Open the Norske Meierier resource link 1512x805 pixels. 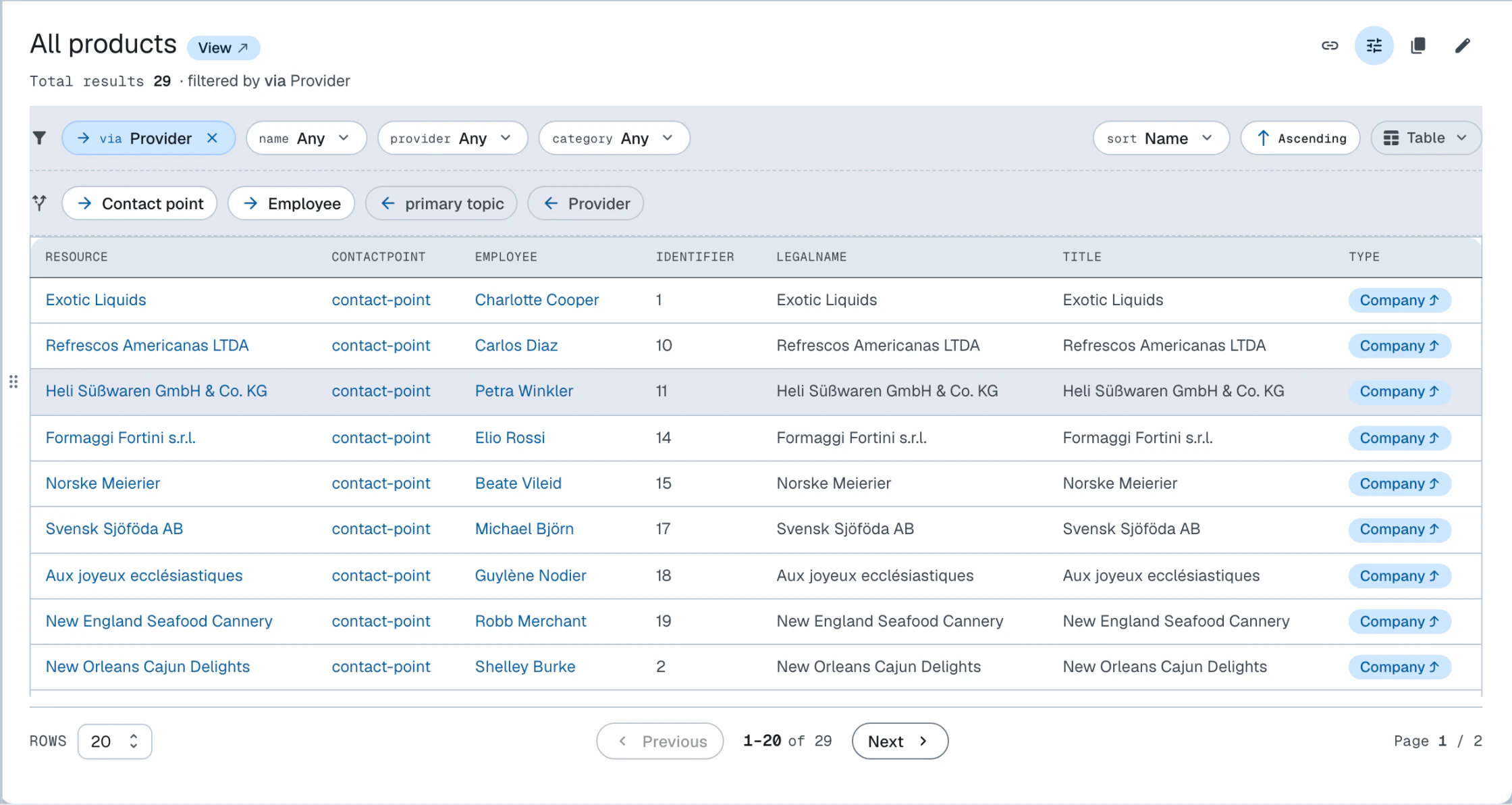pos(103,483)
